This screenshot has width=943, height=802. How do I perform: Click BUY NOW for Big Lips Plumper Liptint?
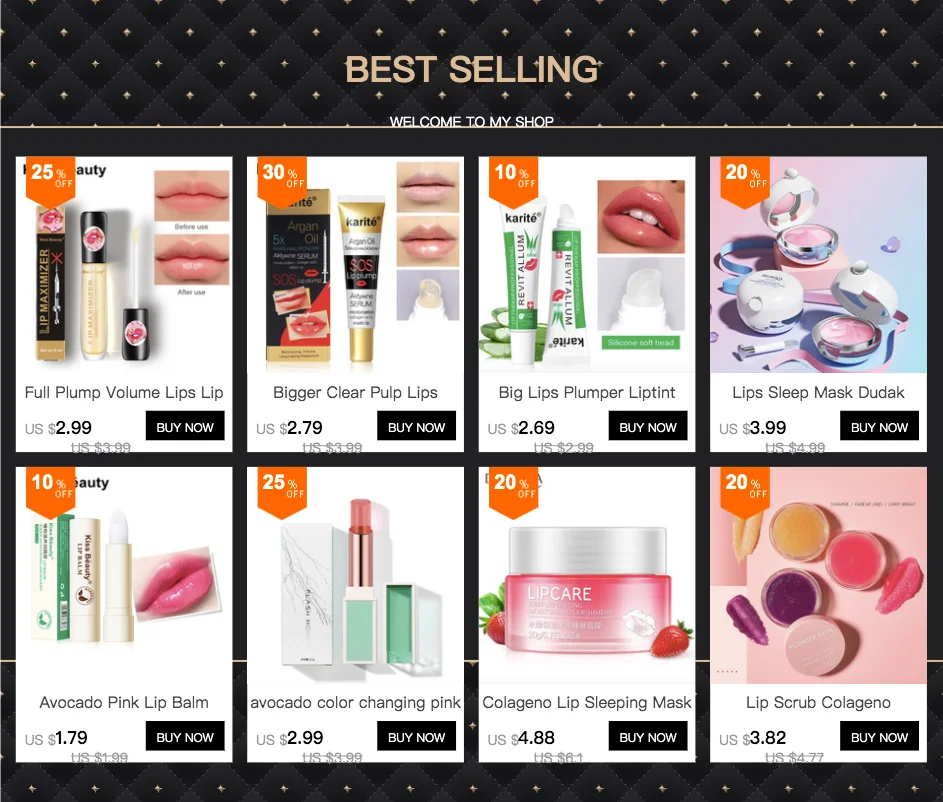[648, 426]
